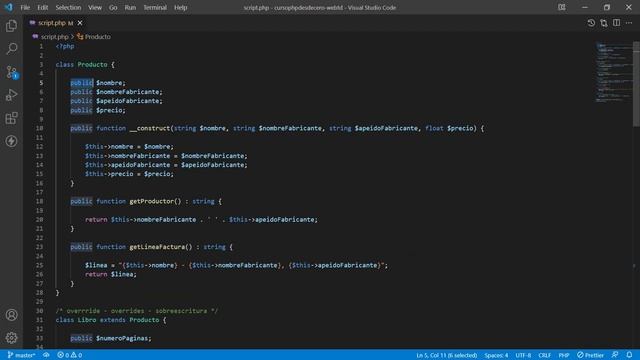The height and width of the screenshot is (360, 640).
Task: Open the File menu
Action: pyautogui.click(x=25, y=7)
